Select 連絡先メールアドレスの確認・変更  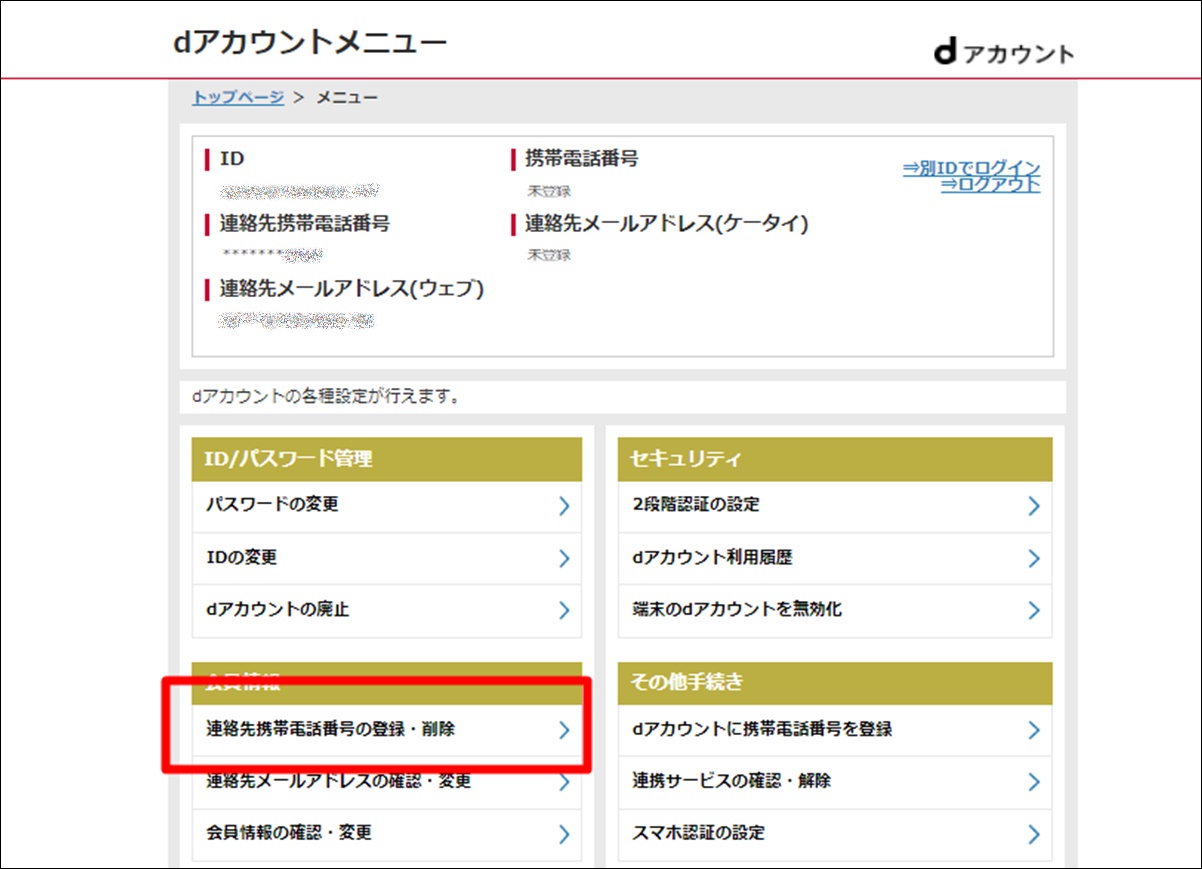point(387,782)
